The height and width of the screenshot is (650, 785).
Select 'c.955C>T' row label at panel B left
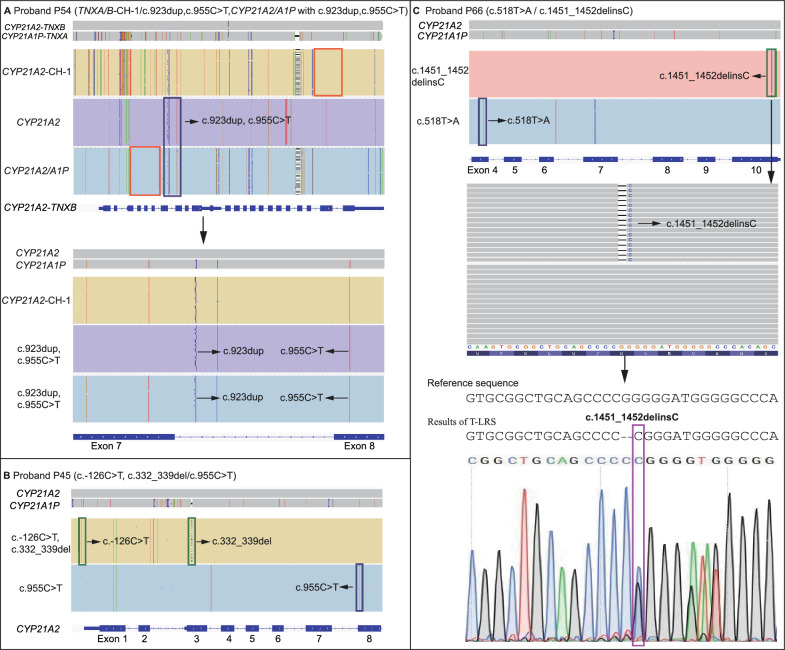(41, 588)
